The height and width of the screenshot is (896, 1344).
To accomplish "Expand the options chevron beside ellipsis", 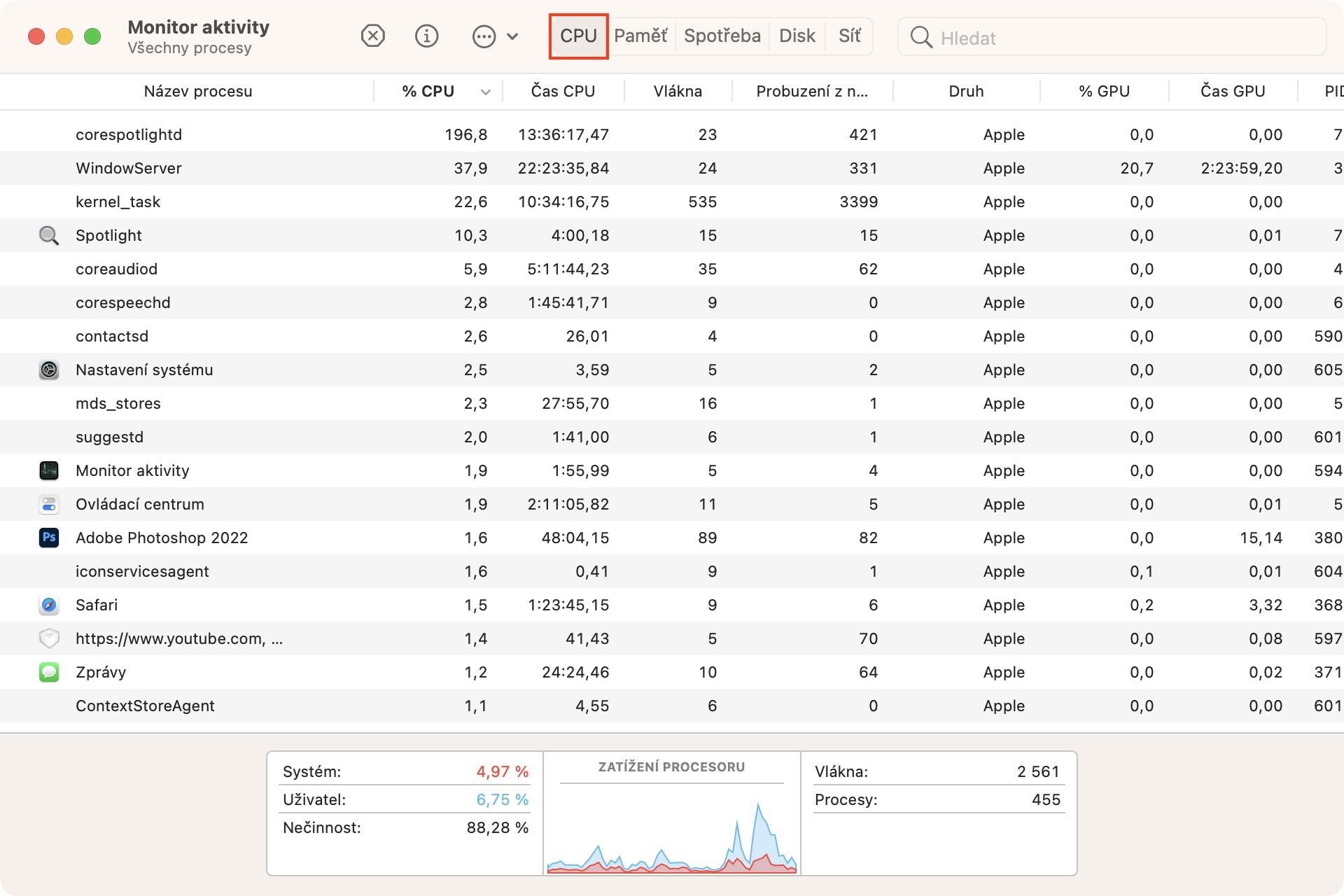I will click(x=512, y=36).
